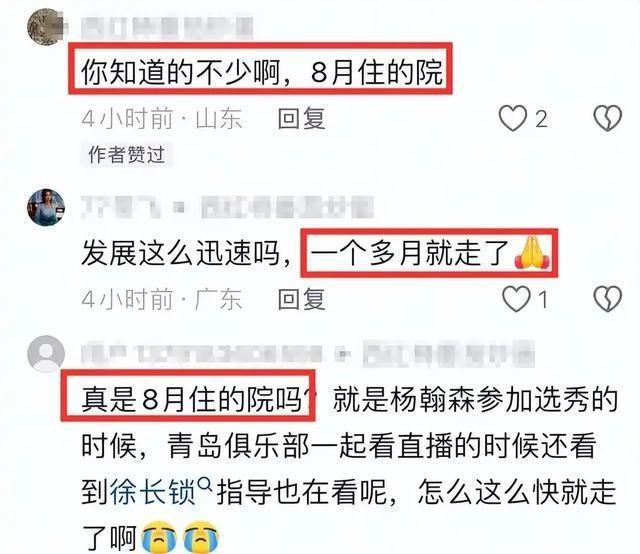Open the third commenter's default avatar
The height and width of the screenshot is (554, 640).
pyautogui.click(x=46, y=354)
